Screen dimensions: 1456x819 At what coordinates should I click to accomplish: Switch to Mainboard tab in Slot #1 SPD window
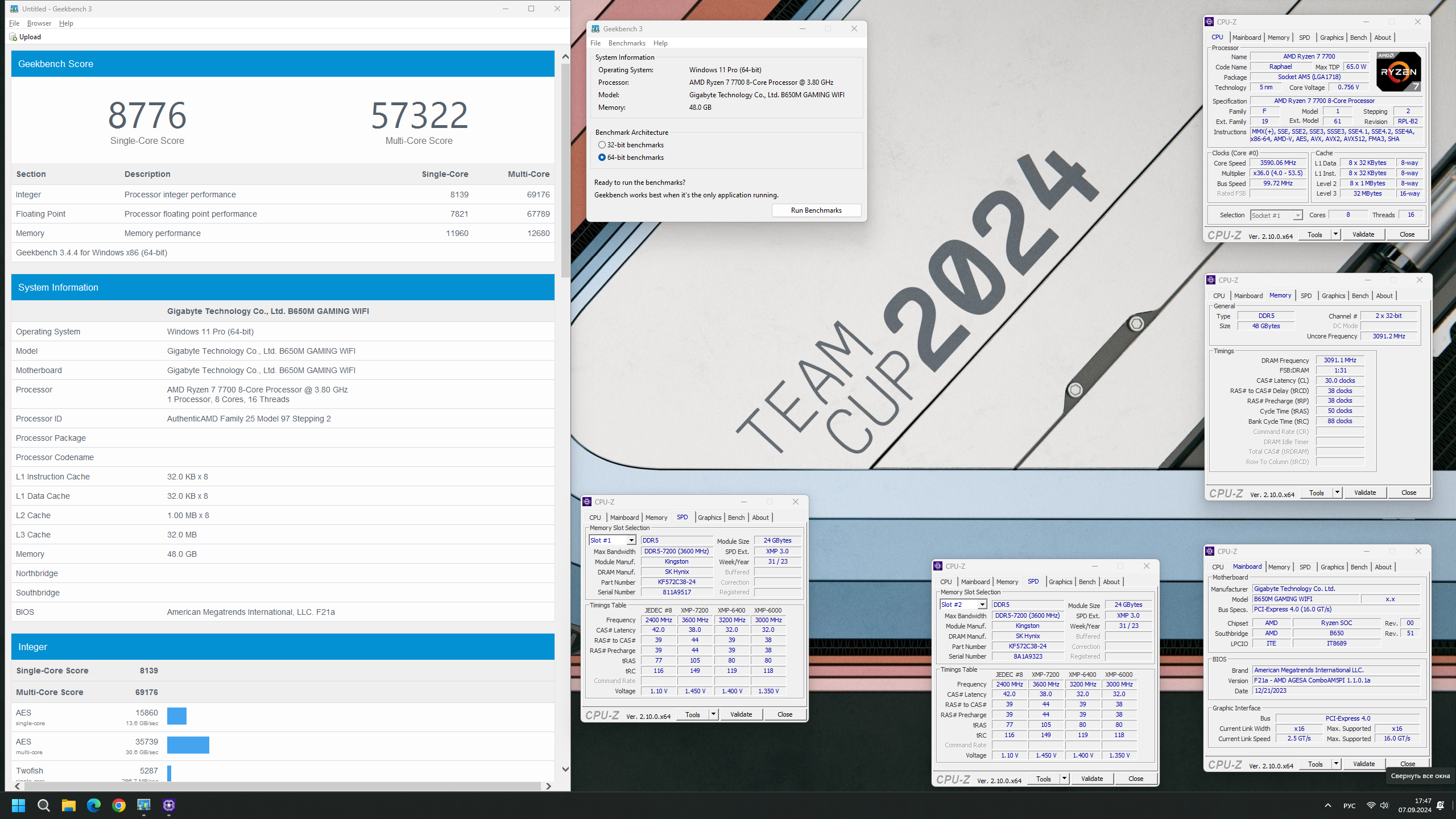(624, 518)
